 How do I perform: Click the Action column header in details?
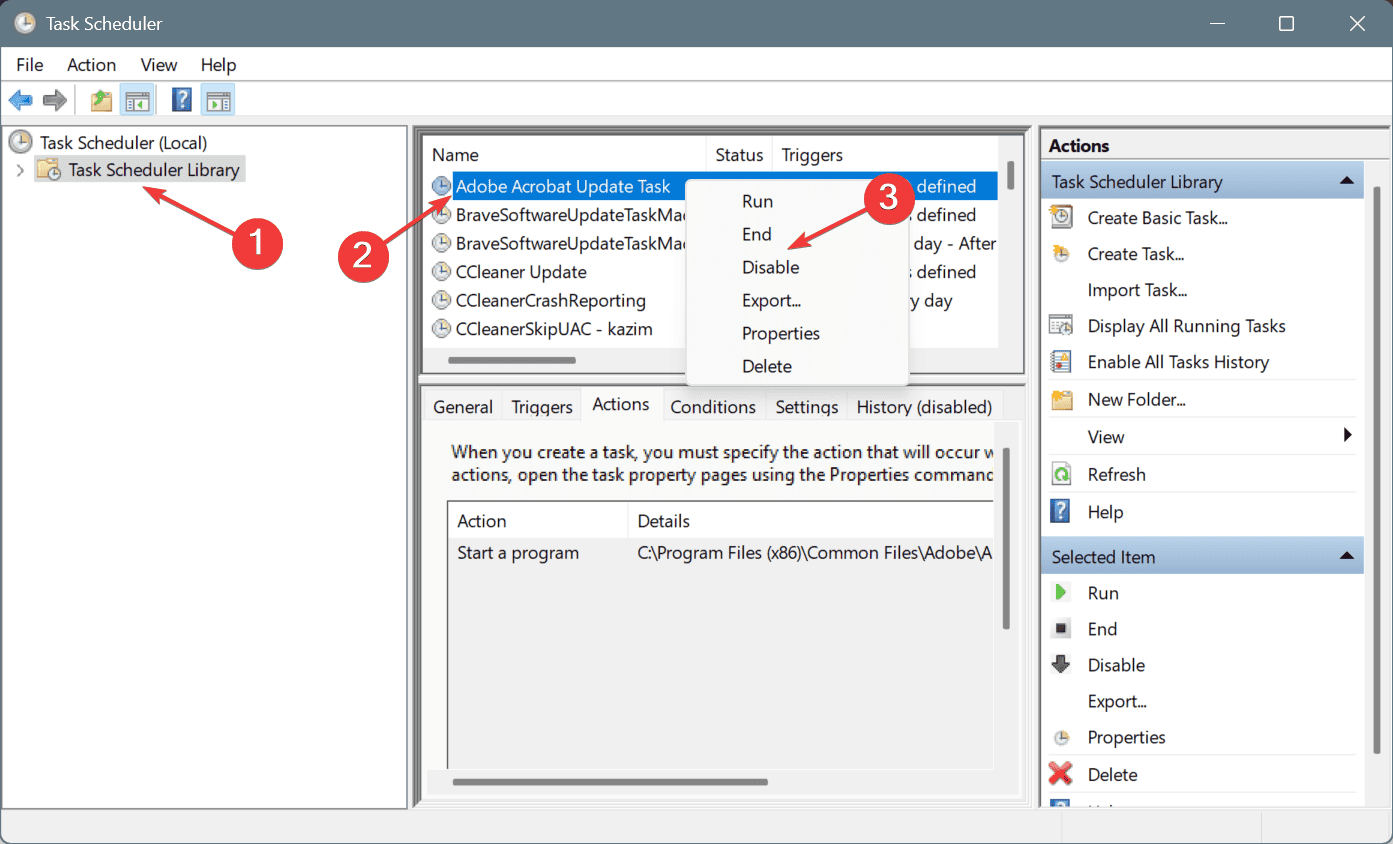click(537, 521)
